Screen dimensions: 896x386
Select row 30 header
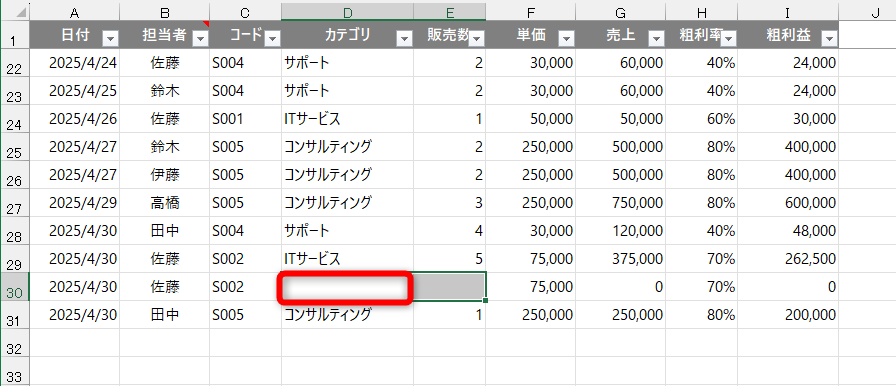click(15, 287)
